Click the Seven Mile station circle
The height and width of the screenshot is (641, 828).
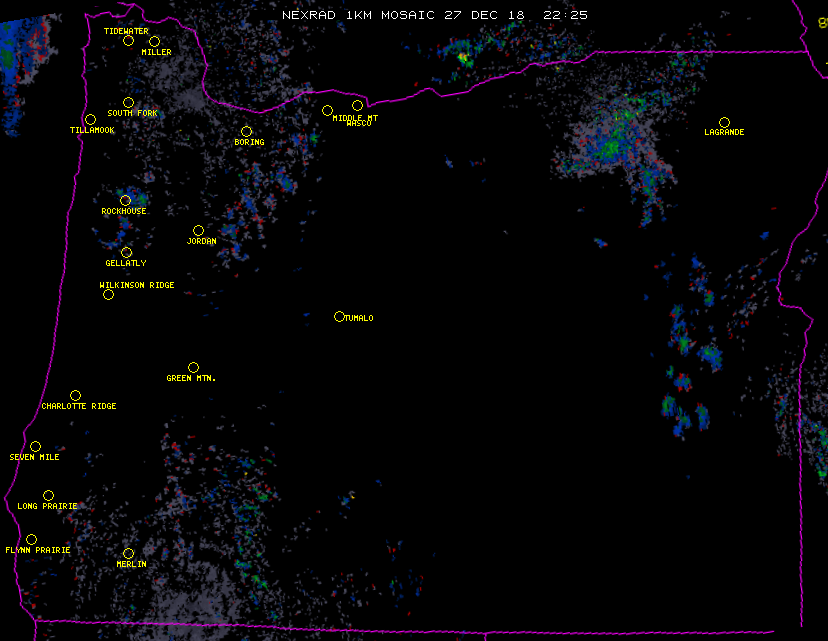(35, 446)
